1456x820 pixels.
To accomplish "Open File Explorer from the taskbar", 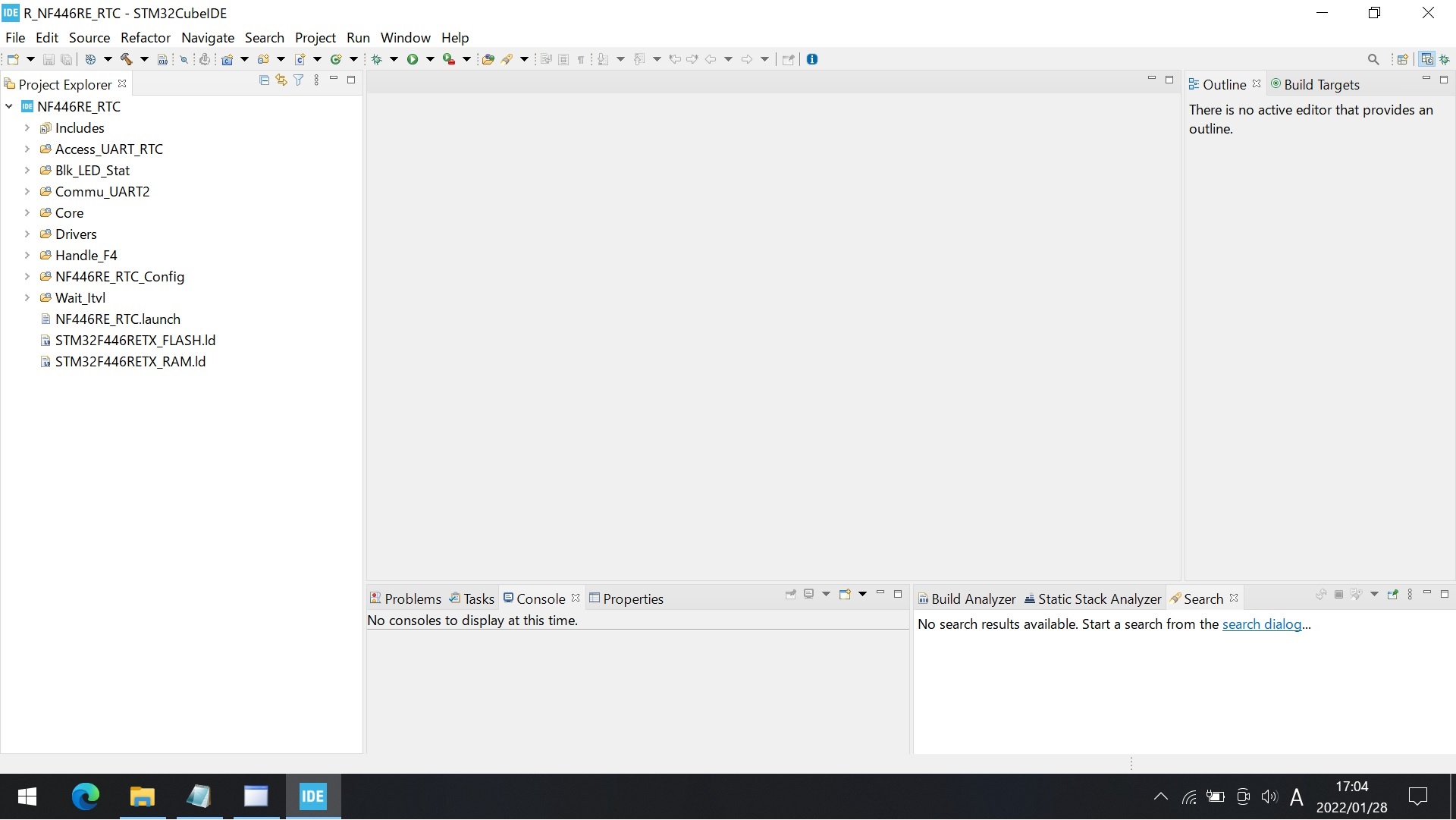I will tap(142, 796).
